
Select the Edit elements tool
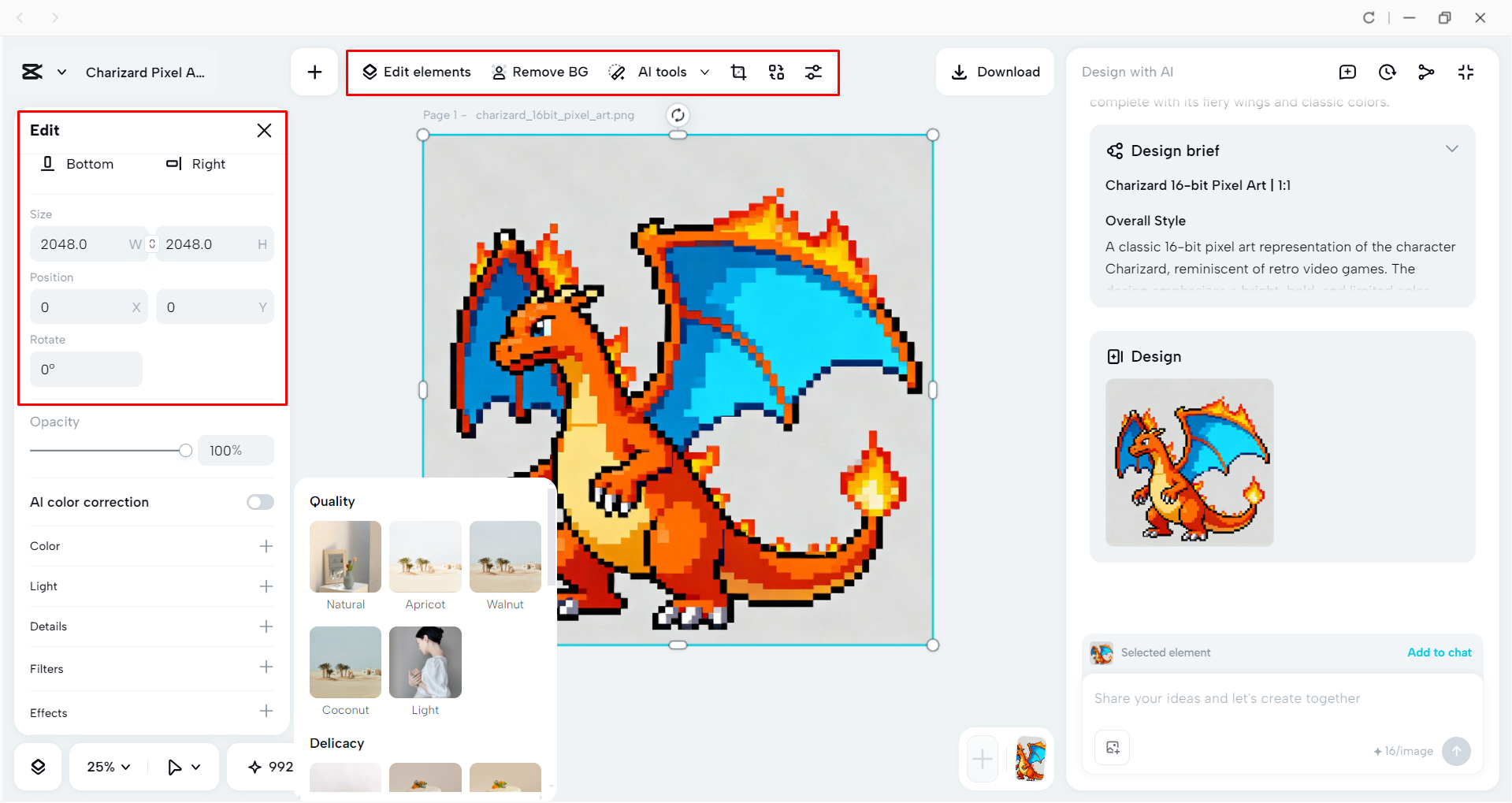point(417,72)
